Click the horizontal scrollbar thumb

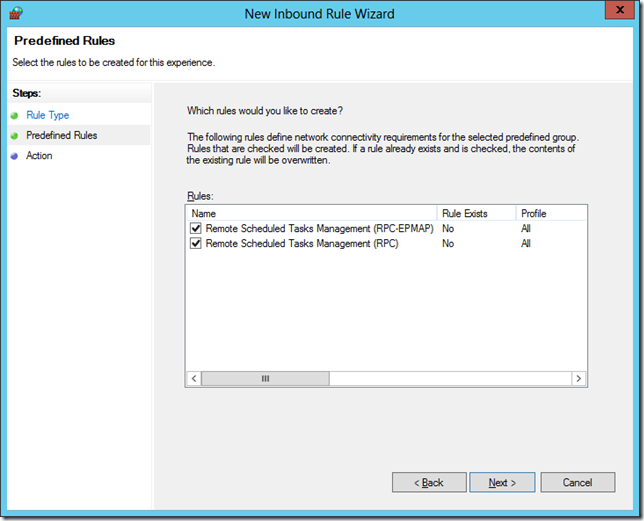pyautogui.click(x=265, y=379)
